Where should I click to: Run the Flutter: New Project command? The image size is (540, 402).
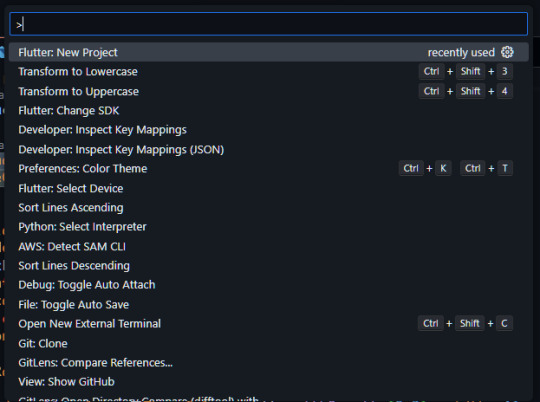[x=269, y=52]
